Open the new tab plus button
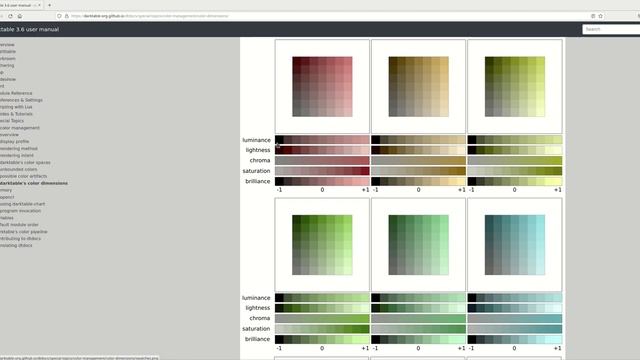This screenshot has width=640, height=360. tap(49, 5)
